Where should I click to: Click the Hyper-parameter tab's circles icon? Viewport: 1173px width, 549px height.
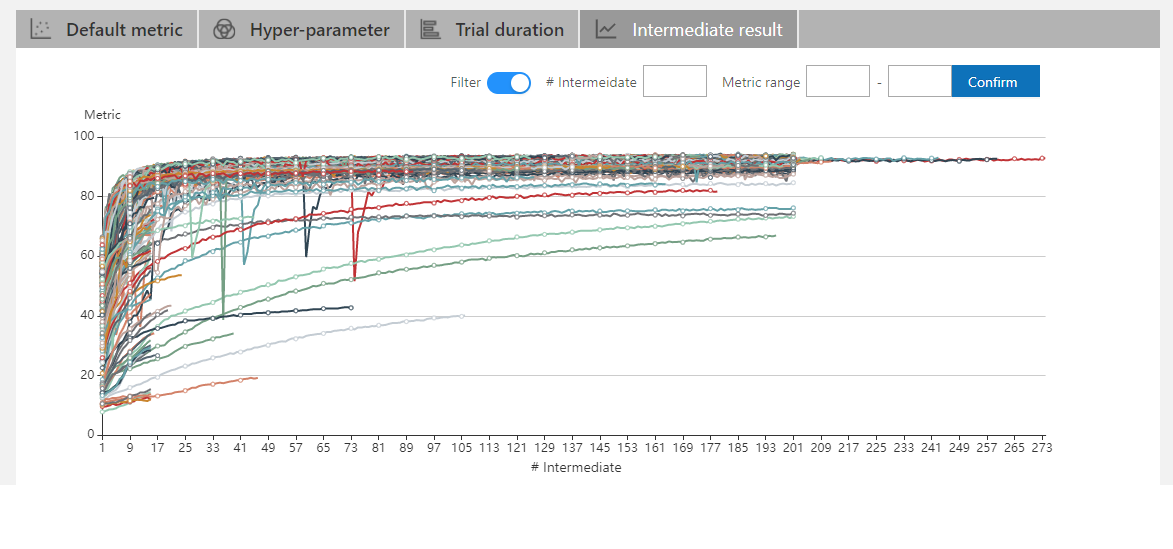point(224,30)
